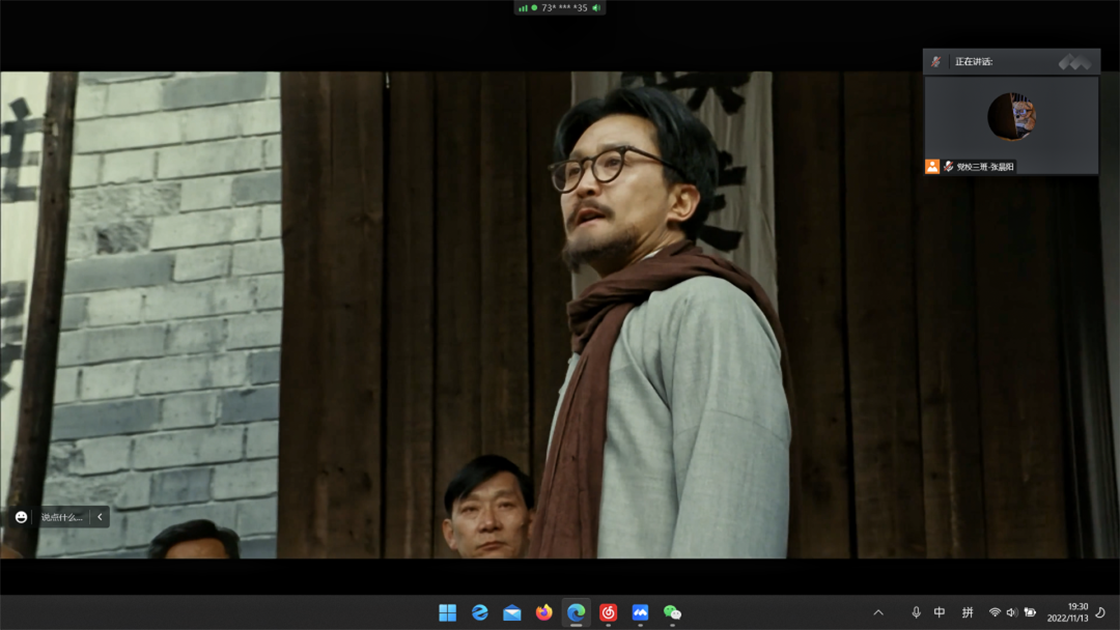Open the Mail app from the taskbar
This screenshot has width=1120, height=630.
point(512,613)
